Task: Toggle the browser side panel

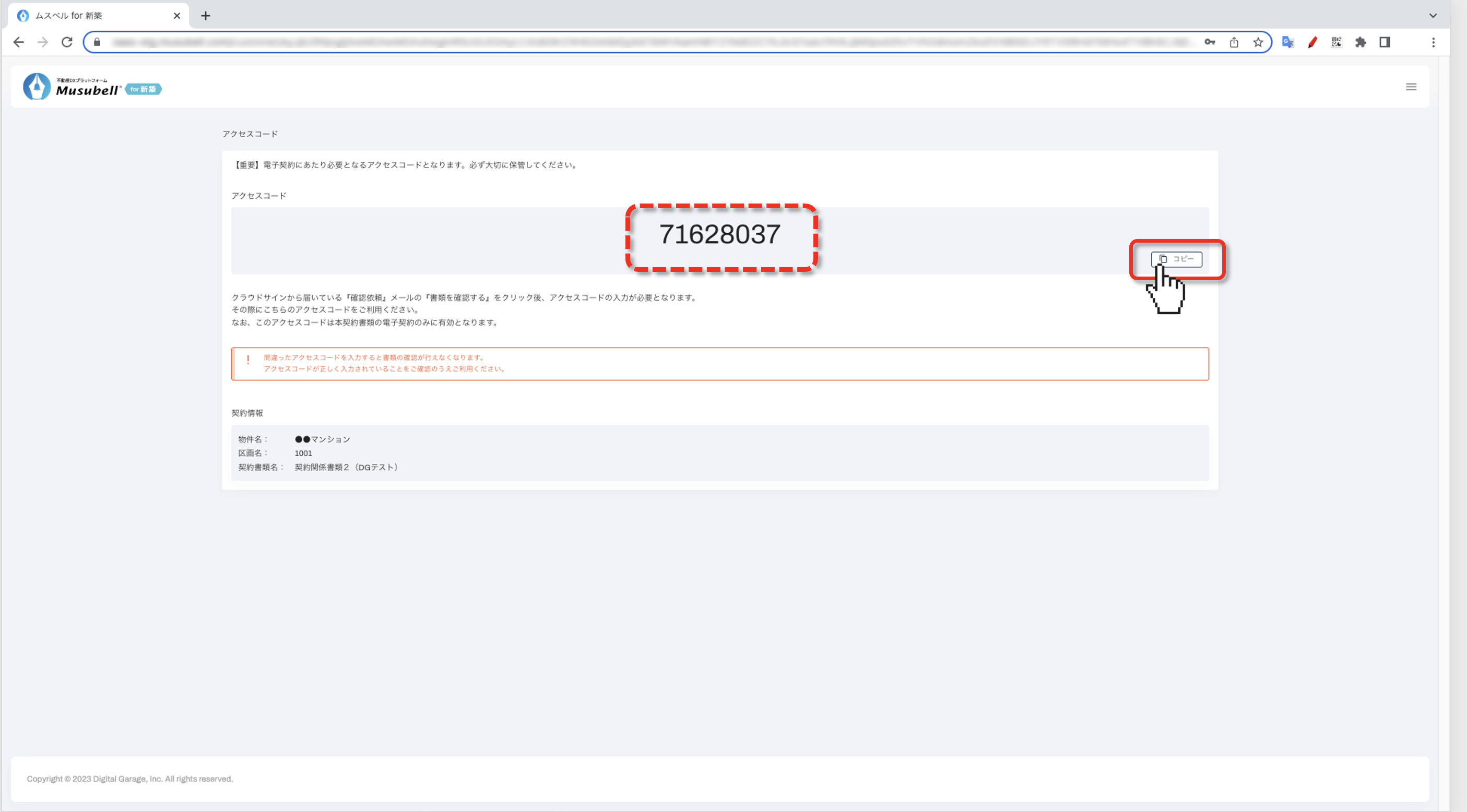Action: coord(1385,42)
